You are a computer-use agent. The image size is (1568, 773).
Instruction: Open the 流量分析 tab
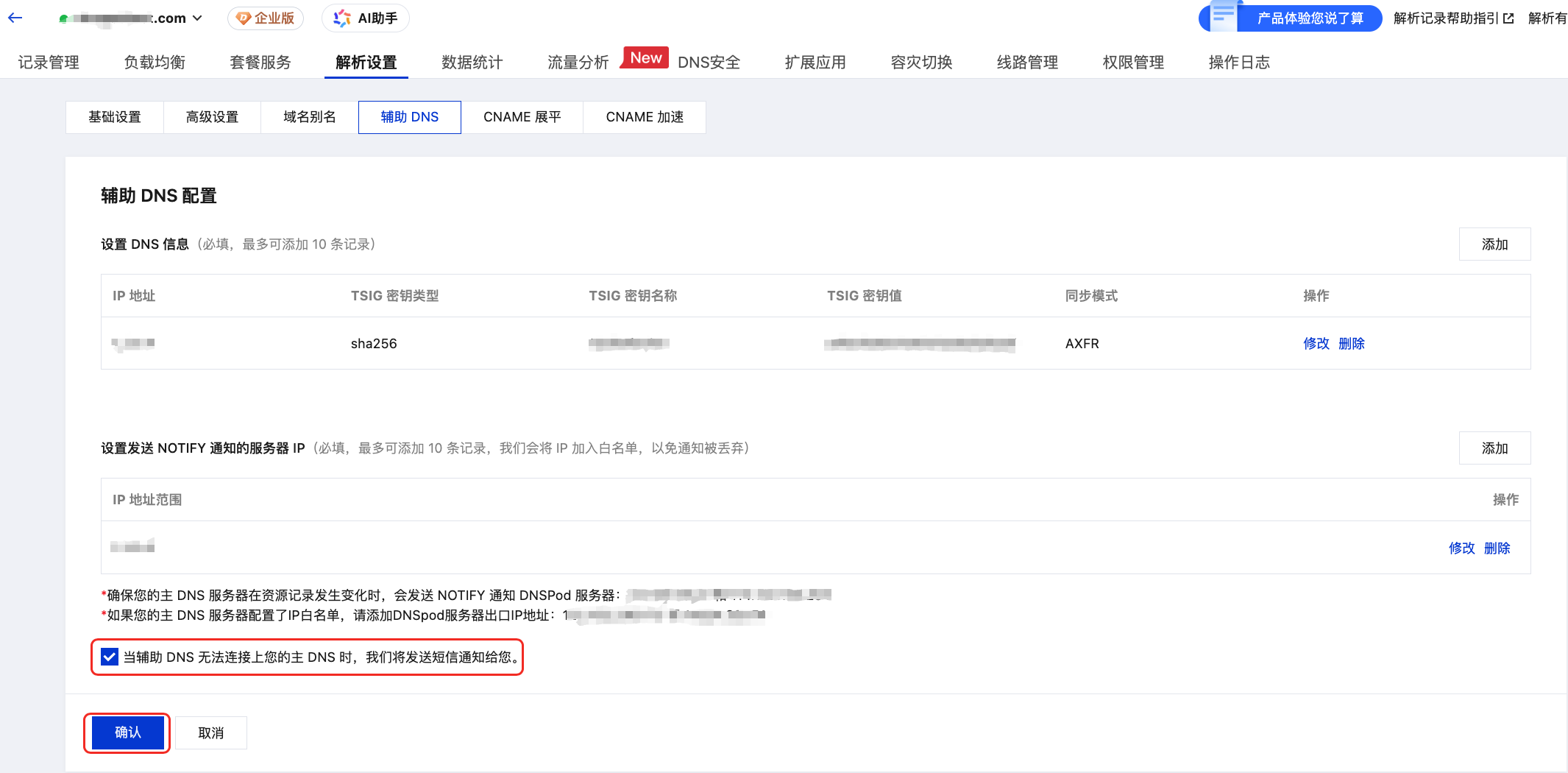(x=578, y=63)
